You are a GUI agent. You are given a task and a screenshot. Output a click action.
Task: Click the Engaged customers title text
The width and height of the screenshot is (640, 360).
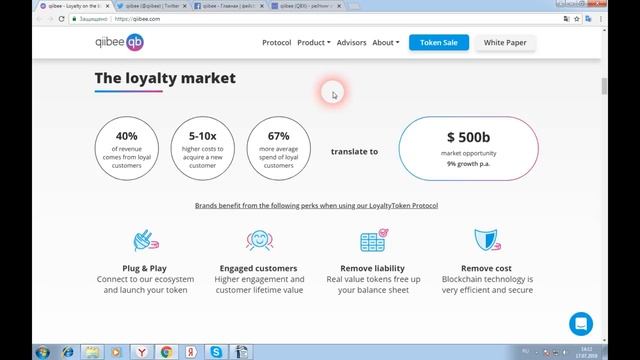(x=258, y=268)
